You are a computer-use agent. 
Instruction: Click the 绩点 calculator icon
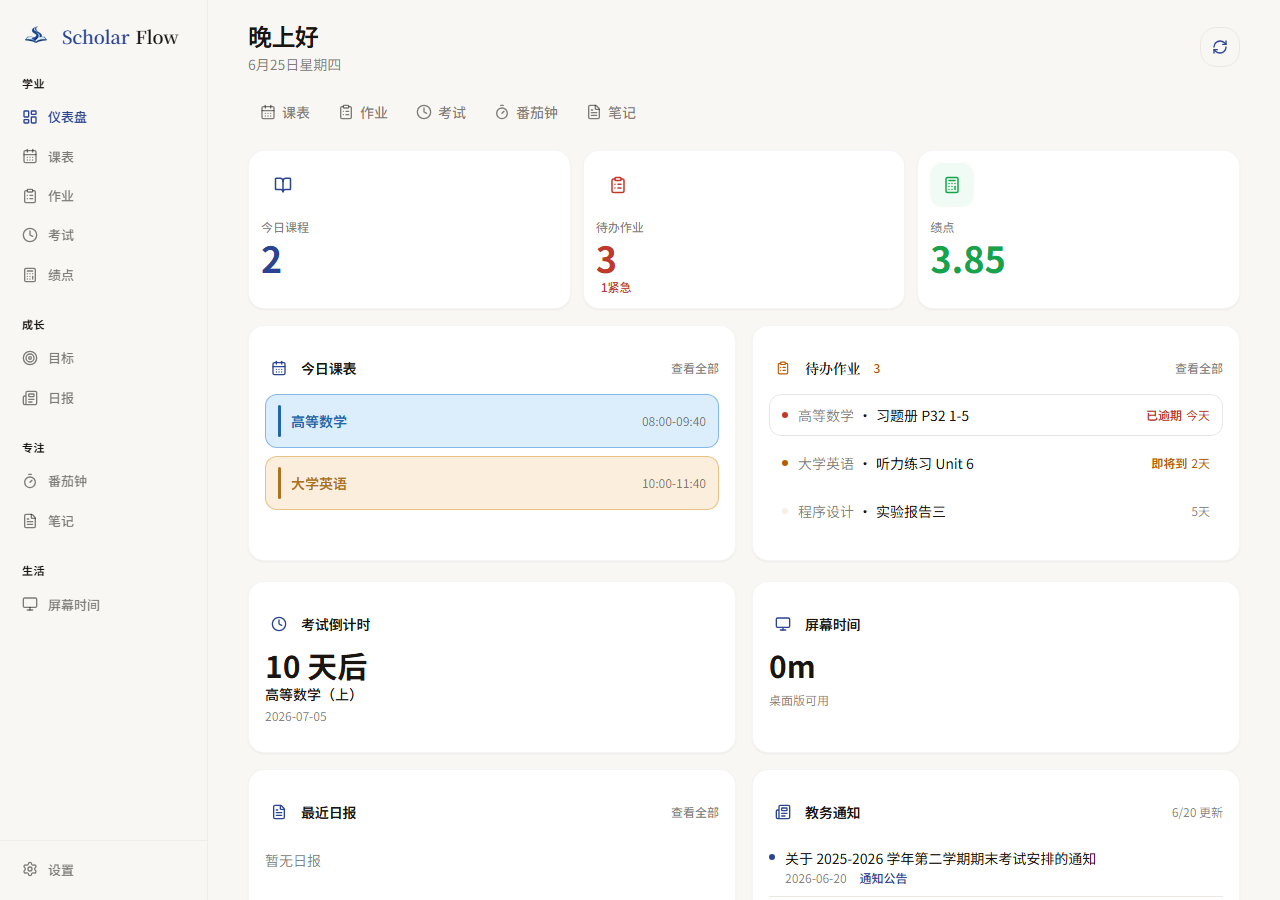[952, 185]
